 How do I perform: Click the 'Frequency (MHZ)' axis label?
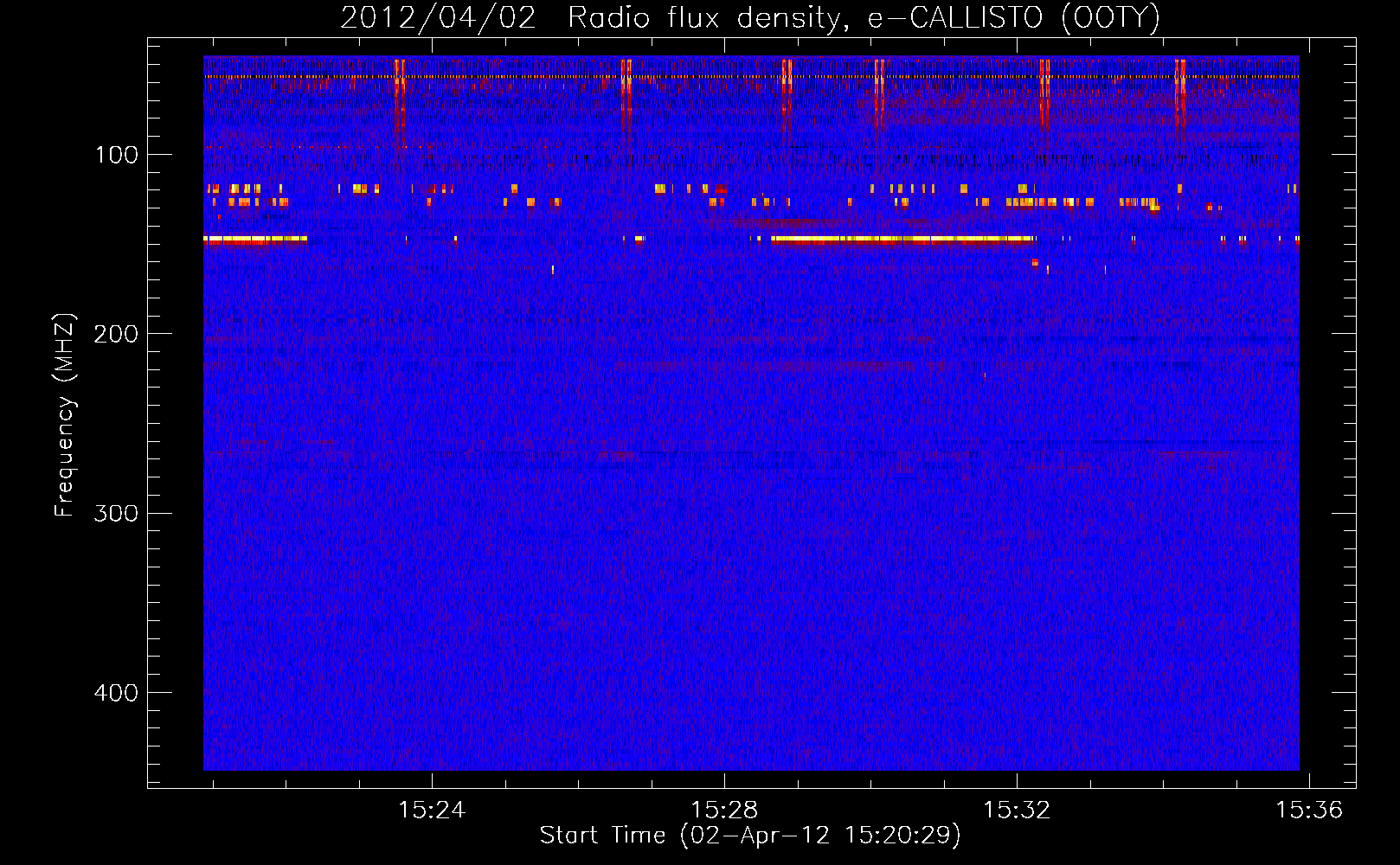(x=64, y=415)
